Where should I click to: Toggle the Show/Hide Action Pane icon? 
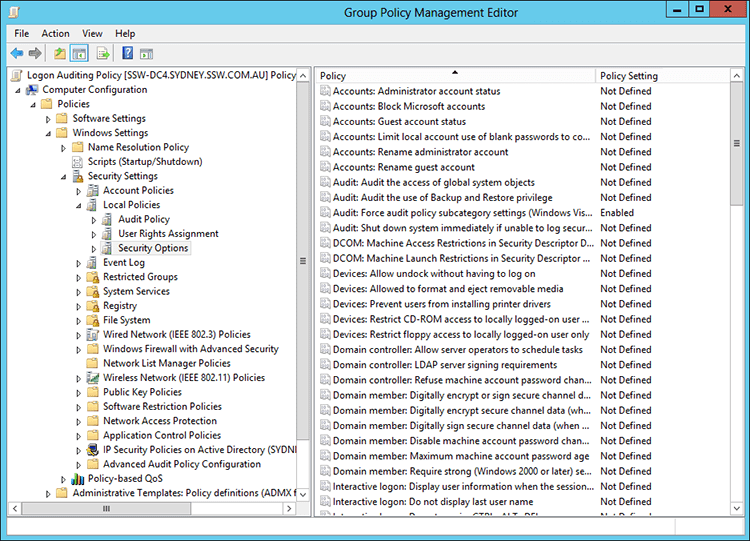tap(146, 53)
